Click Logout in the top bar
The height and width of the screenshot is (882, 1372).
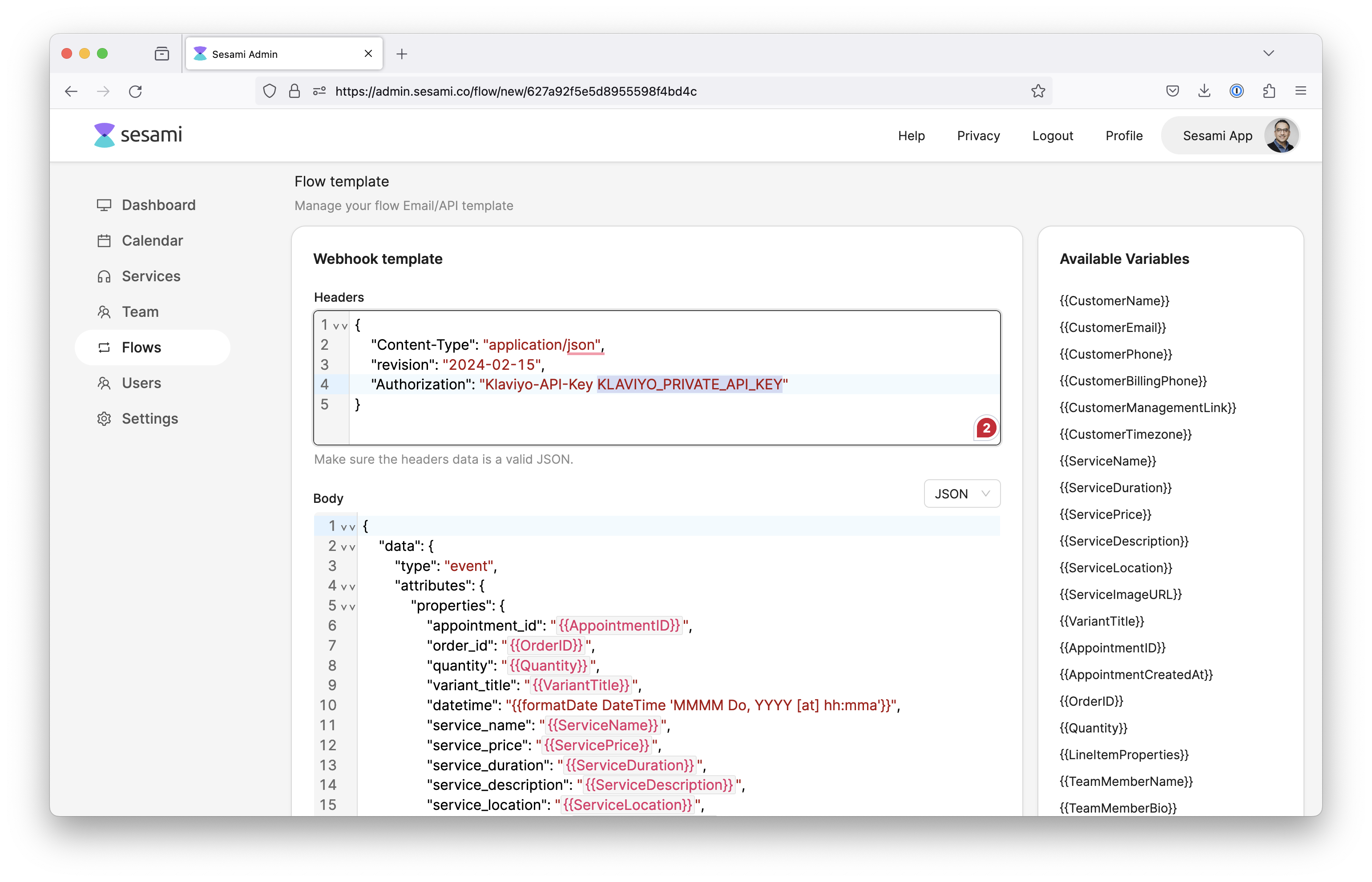(x=1053, y=136)
